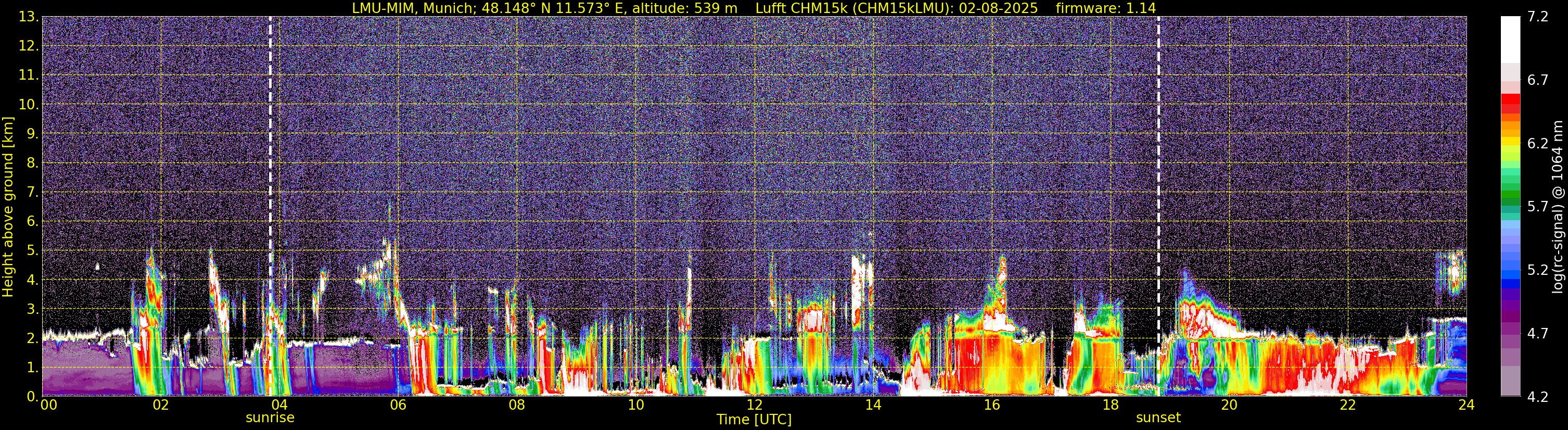Click the time axis tick "22"
The width and height of the screenshot is (1568, 430).
pyautogui.click(x=1348, y=405)
